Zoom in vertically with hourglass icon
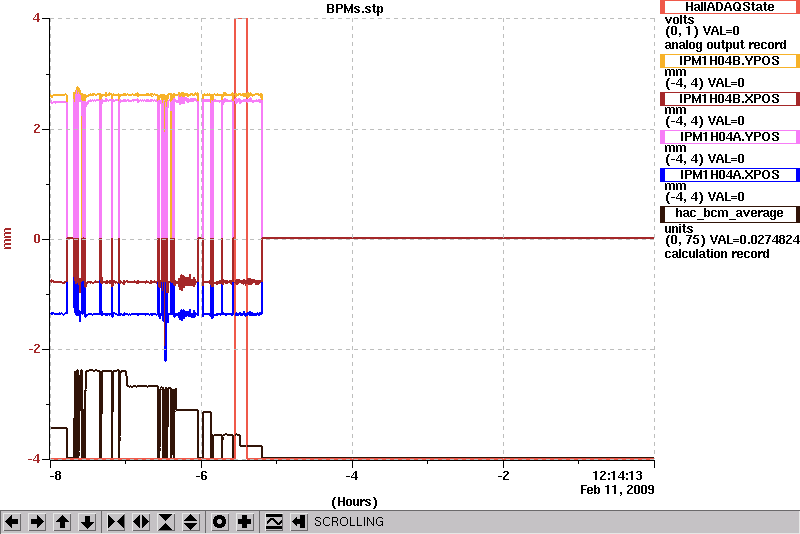 pos(166,522)
